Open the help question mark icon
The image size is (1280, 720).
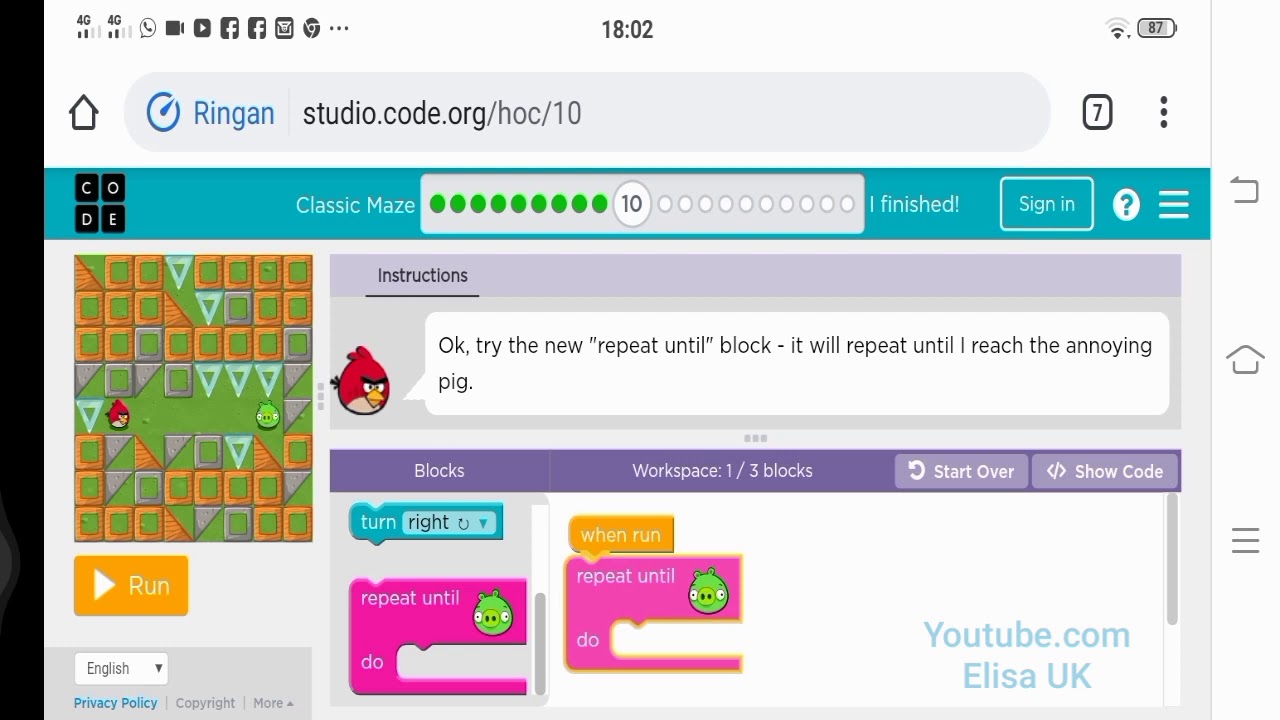coord(1126,204)
